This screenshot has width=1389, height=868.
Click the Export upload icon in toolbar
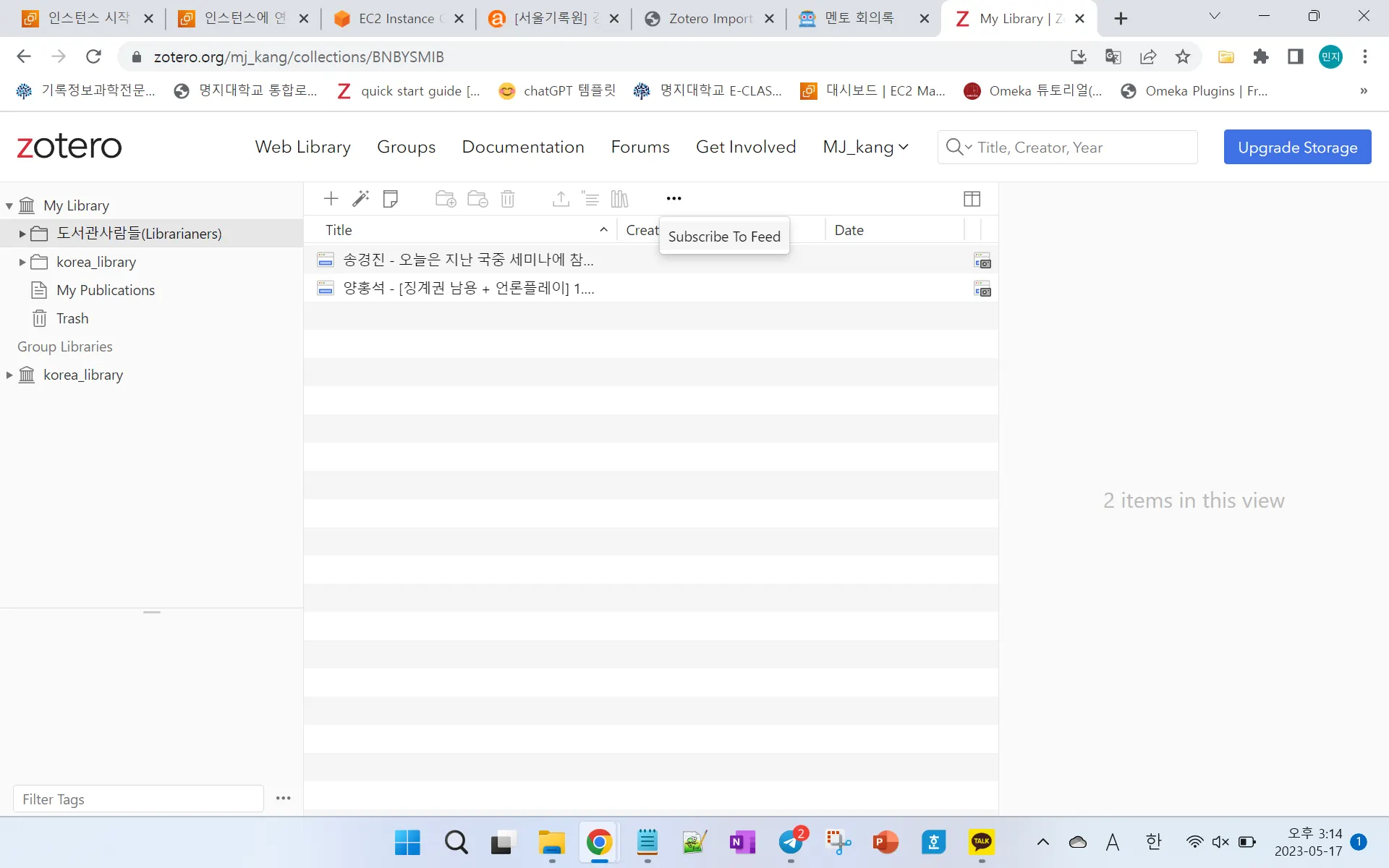(x=561, y=198)
